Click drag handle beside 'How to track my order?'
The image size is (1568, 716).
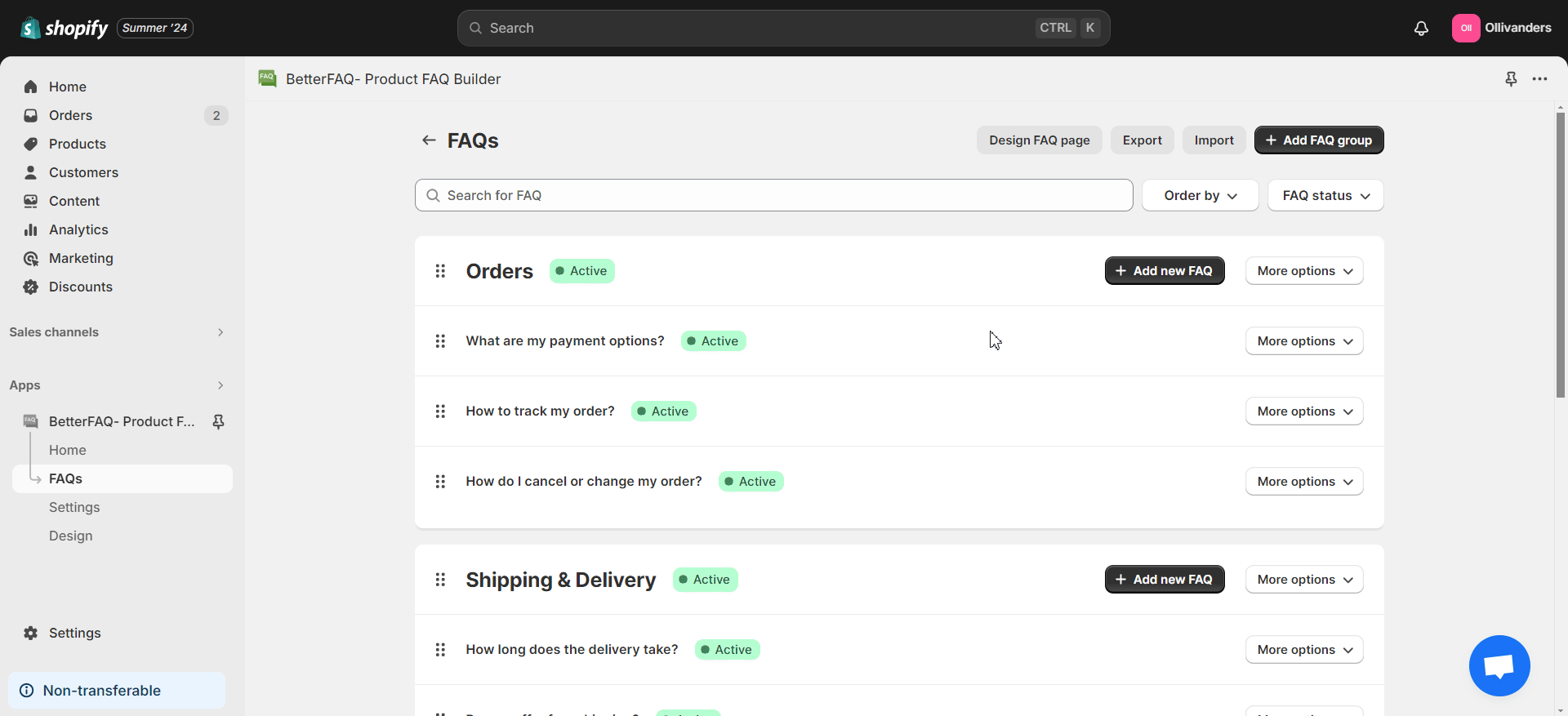tap(440, 411)
